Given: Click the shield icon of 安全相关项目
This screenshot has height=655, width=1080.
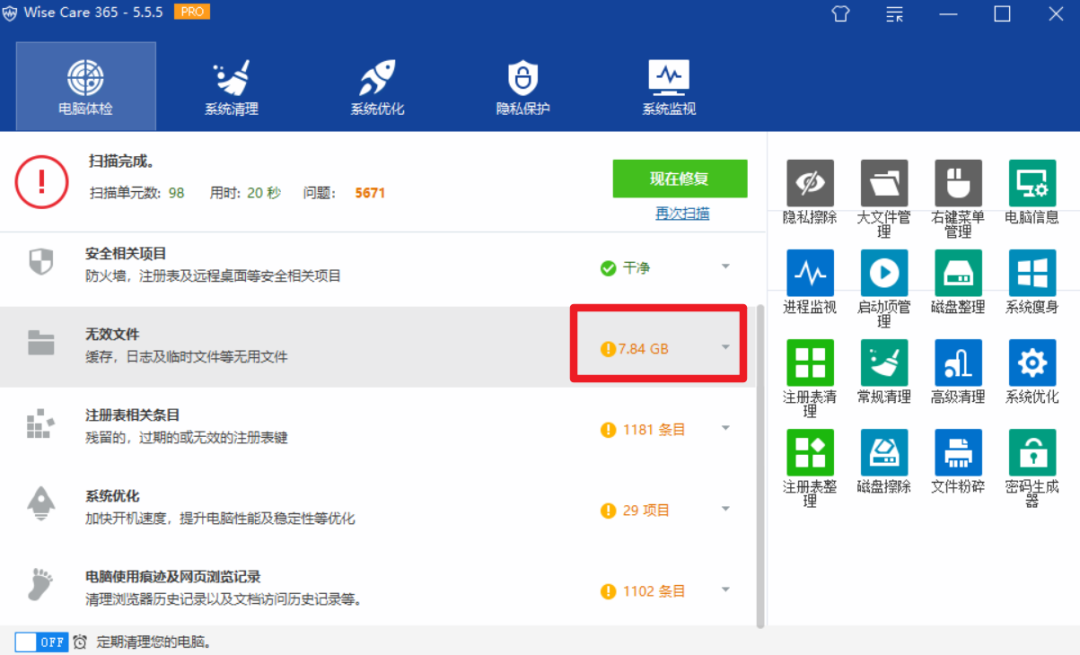Looking at the screenshot, I should [41, 262].
